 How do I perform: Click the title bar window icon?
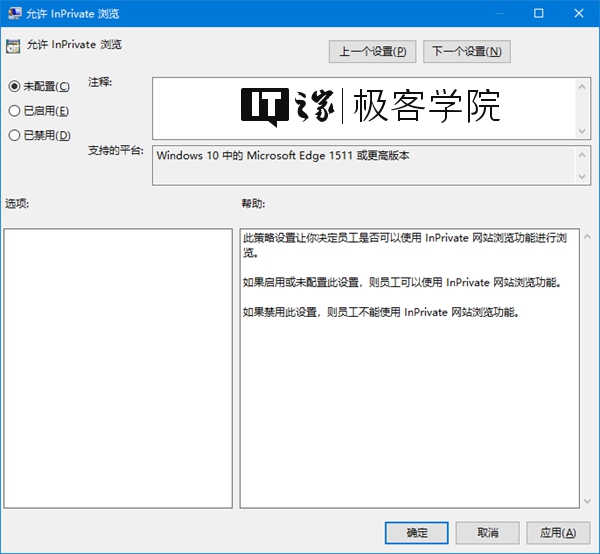pos(15,13)
